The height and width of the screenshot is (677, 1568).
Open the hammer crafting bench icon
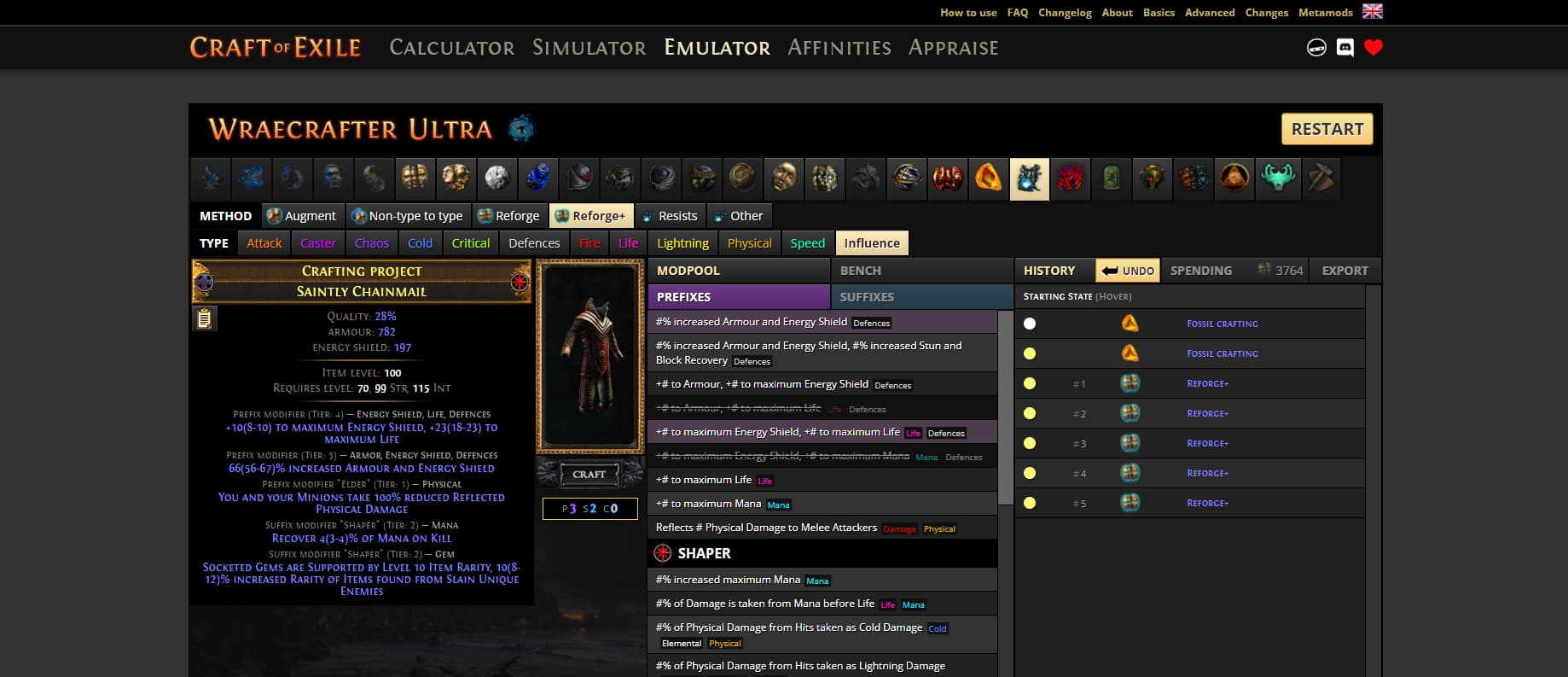tap(1320, 178)
